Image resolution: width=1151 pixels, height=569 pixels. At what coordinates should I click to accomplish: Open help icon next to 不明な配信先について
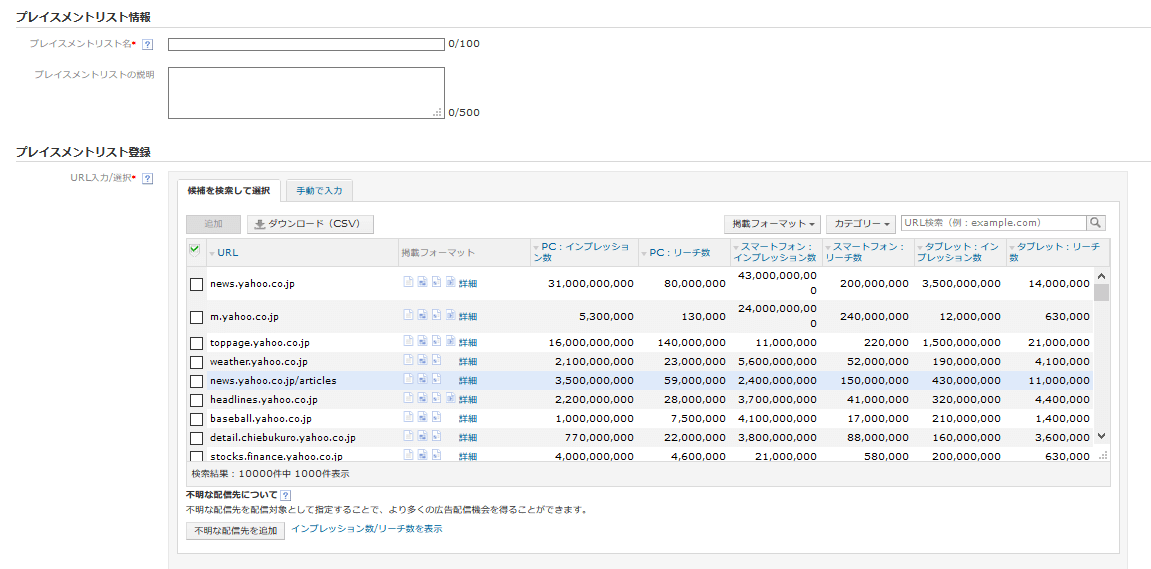coord(286,496)
